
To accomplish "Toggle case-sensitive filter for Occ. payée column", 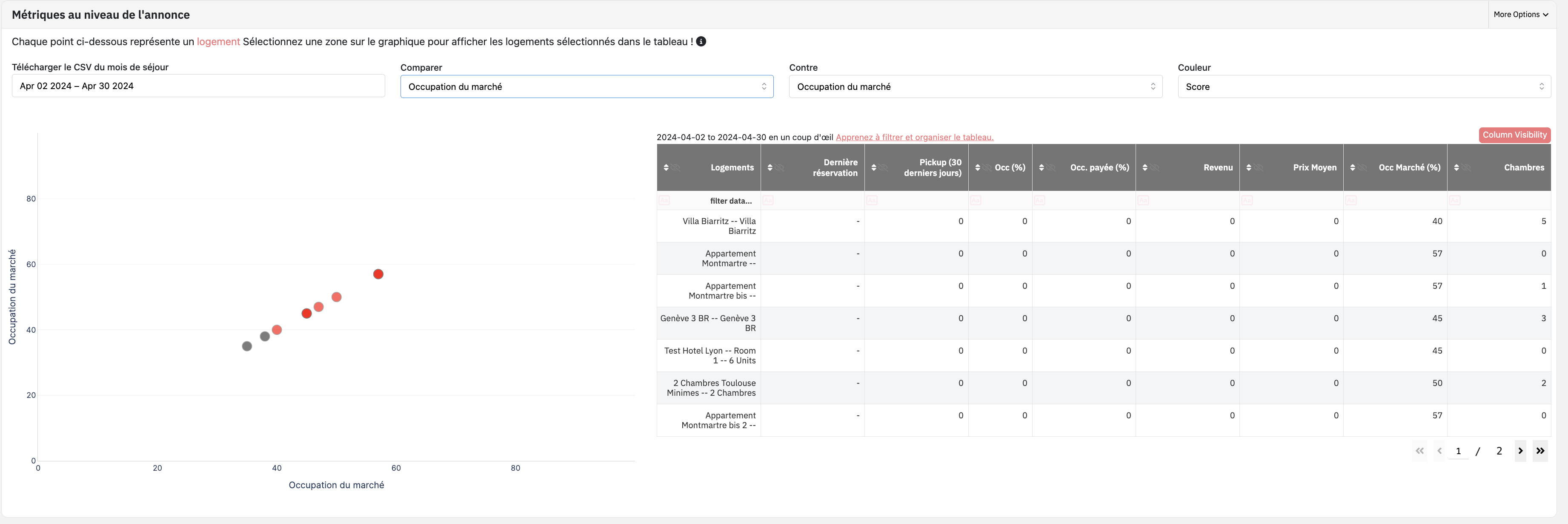I will click(1040, 201).
